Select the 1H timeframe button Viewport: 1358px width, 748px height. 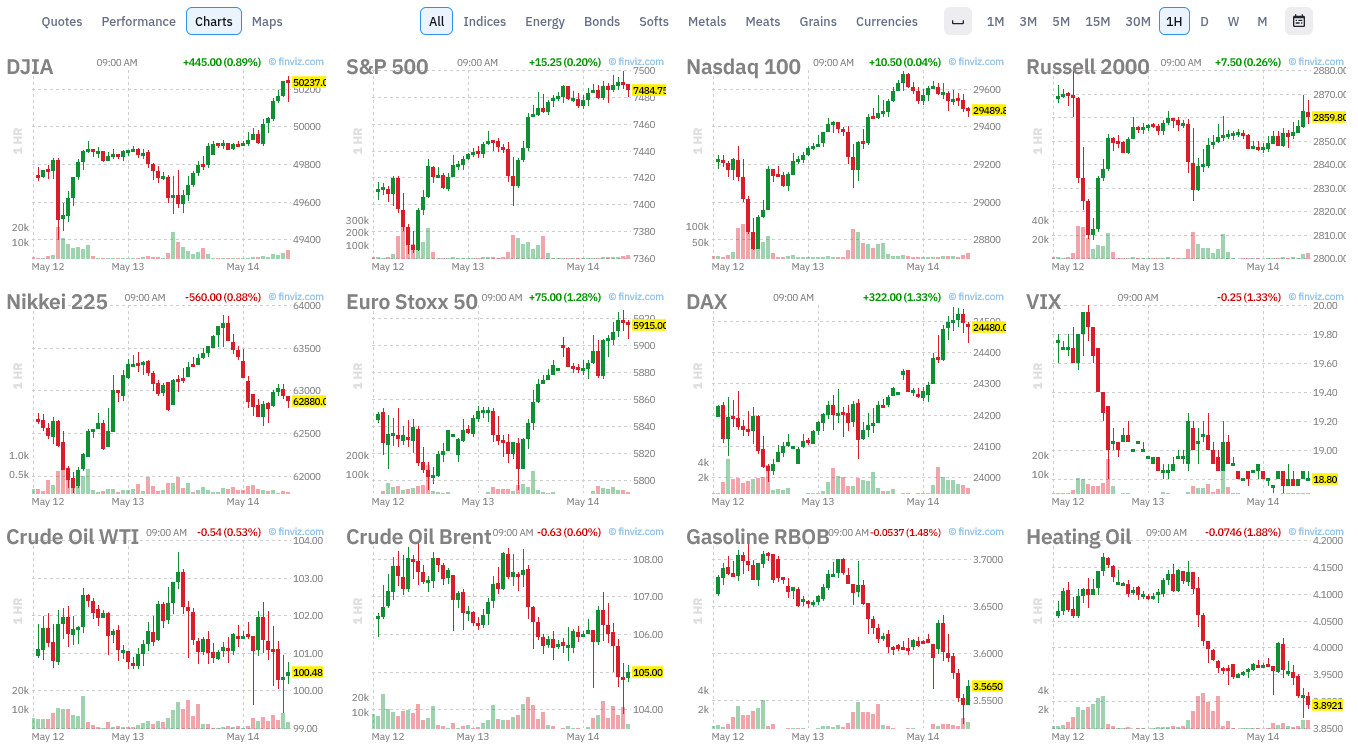[x=1174, y=21]
